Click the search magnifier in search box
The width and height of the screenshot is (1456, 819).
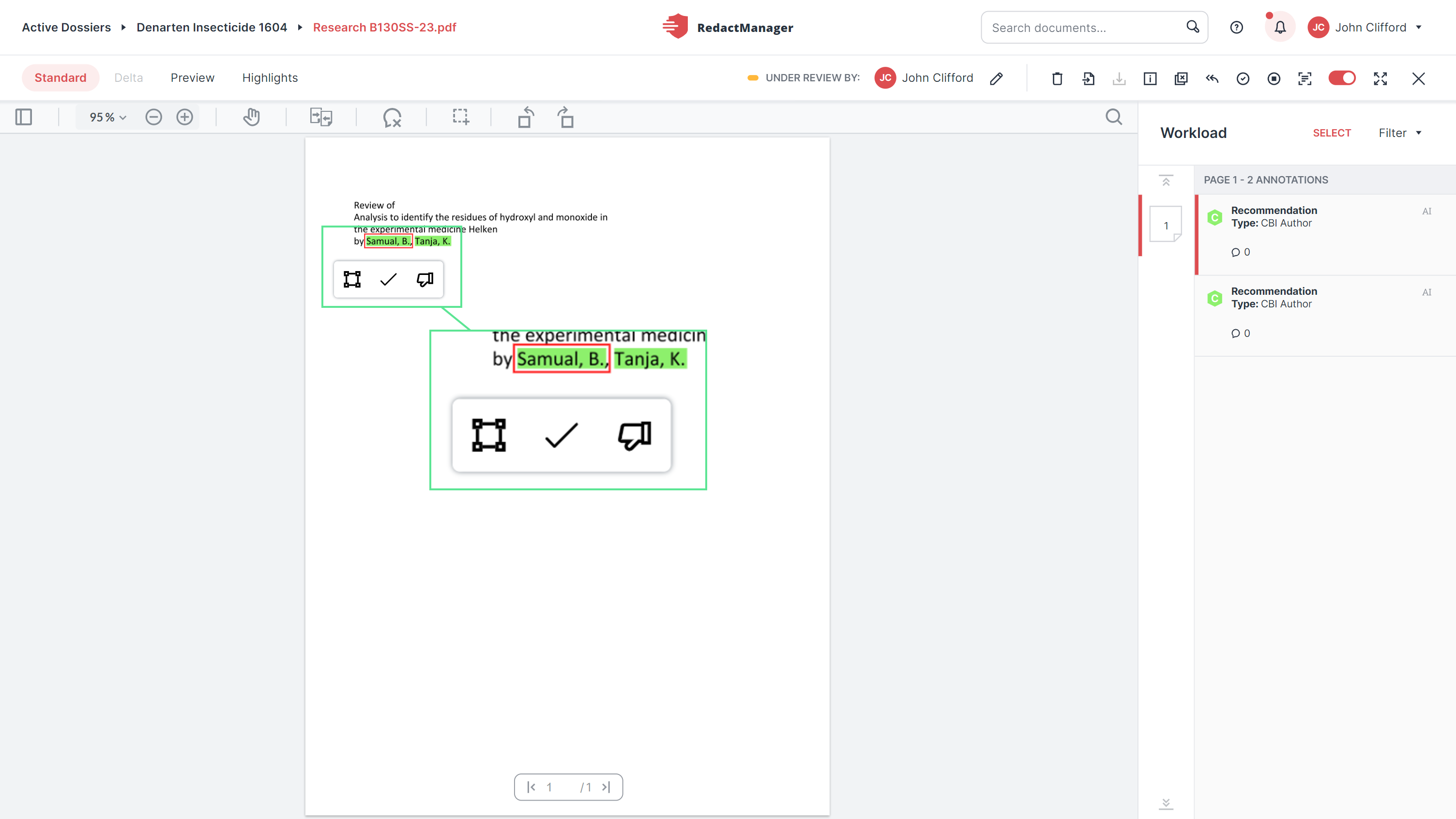tap(1193, 27)
